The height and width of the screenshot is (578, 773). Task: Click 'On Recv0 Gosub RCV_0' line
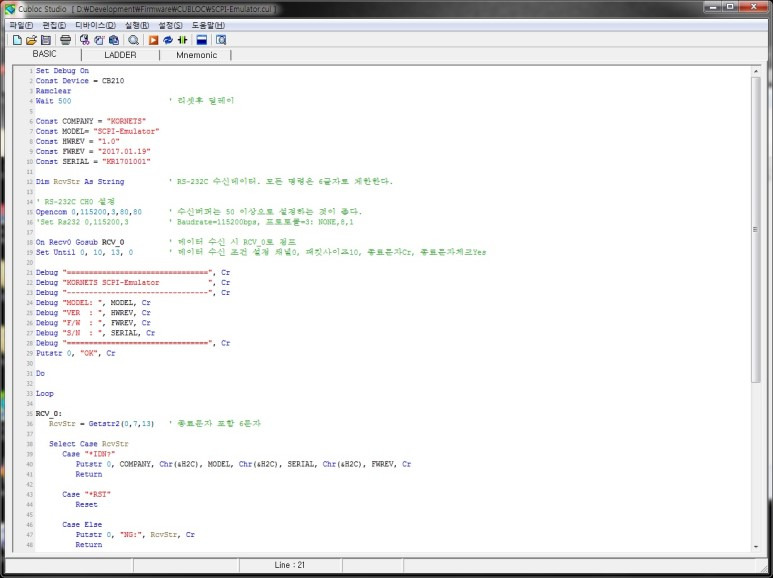[80, 242]
